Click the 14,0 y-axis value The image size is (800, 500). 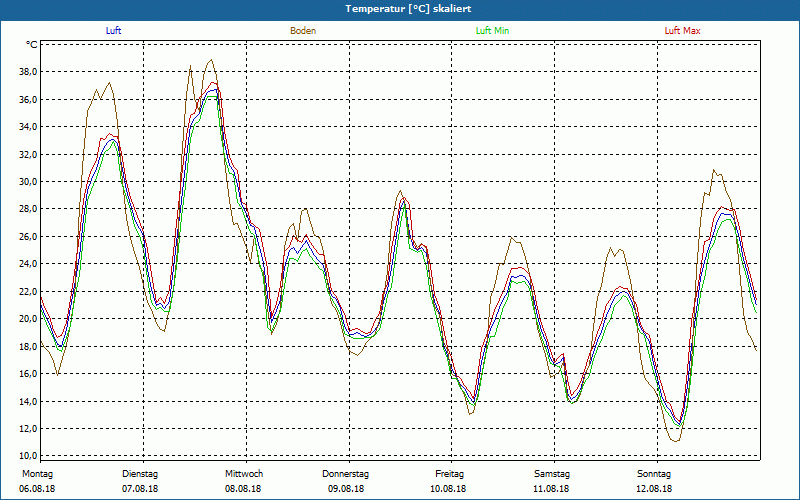(29, 401)
